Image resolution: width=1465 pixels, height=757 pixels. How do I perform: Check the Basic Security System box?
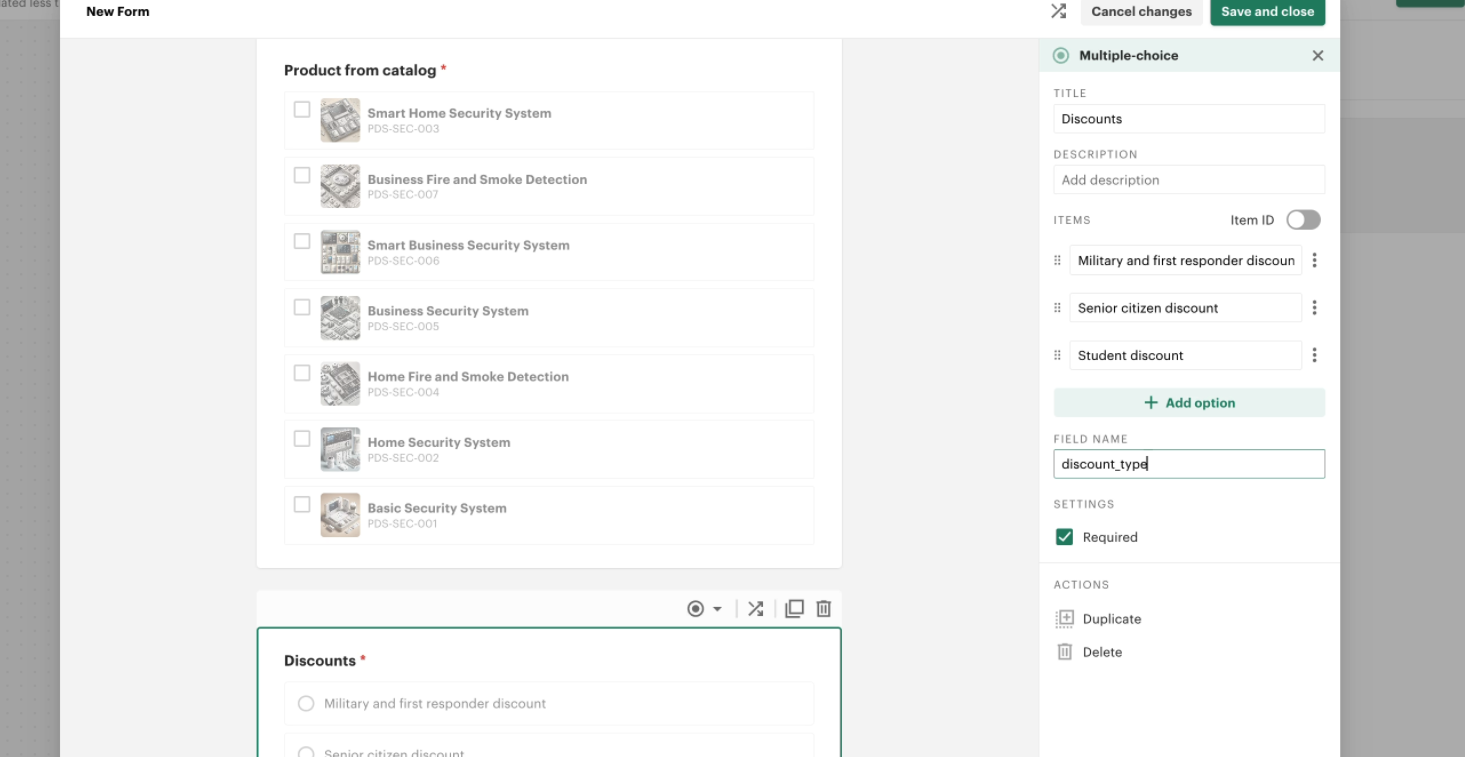302,505
